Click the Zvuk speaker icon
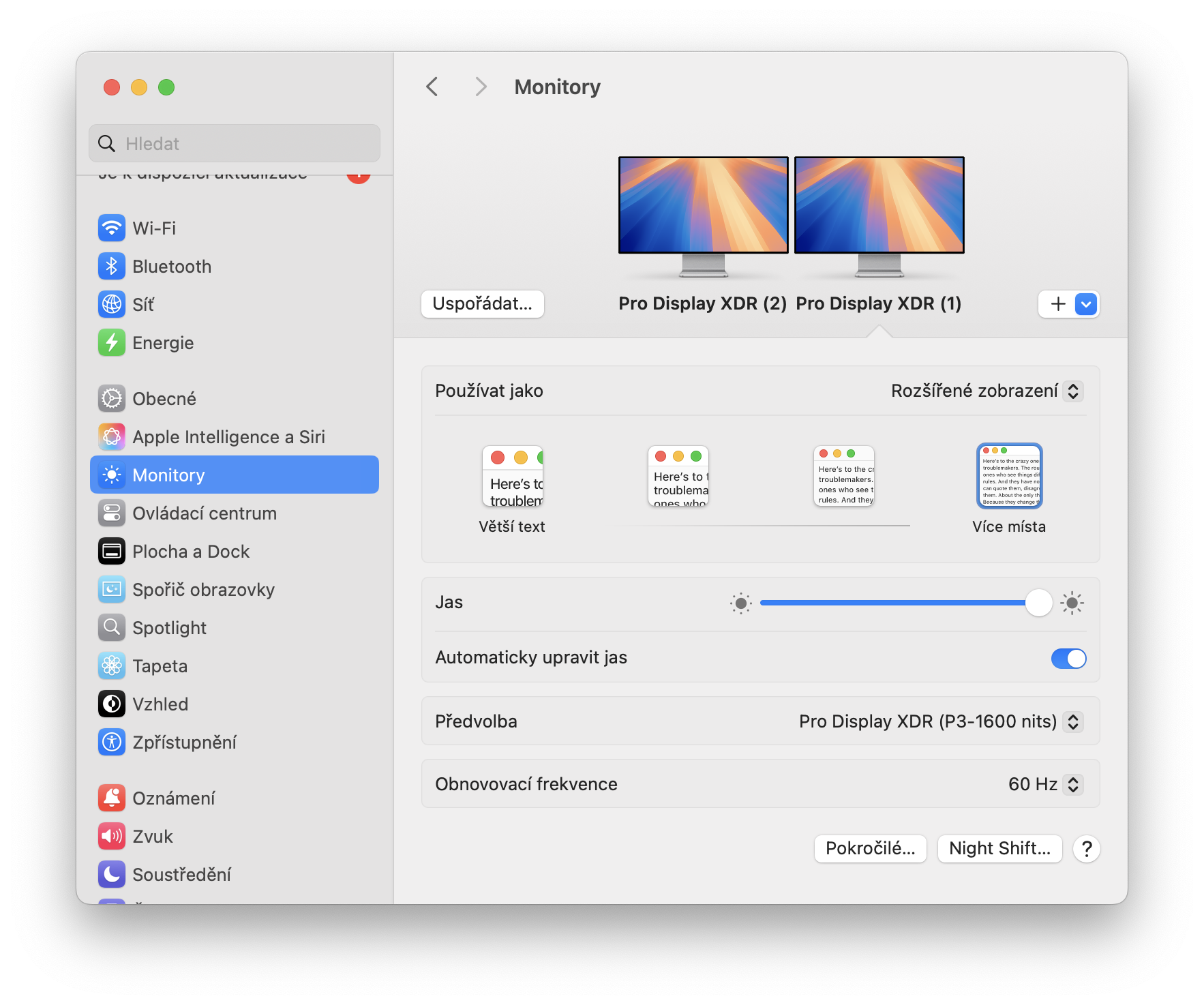Image resolution: width=1204 pixels, height=1005 pixels. click(x=112, y=837)
